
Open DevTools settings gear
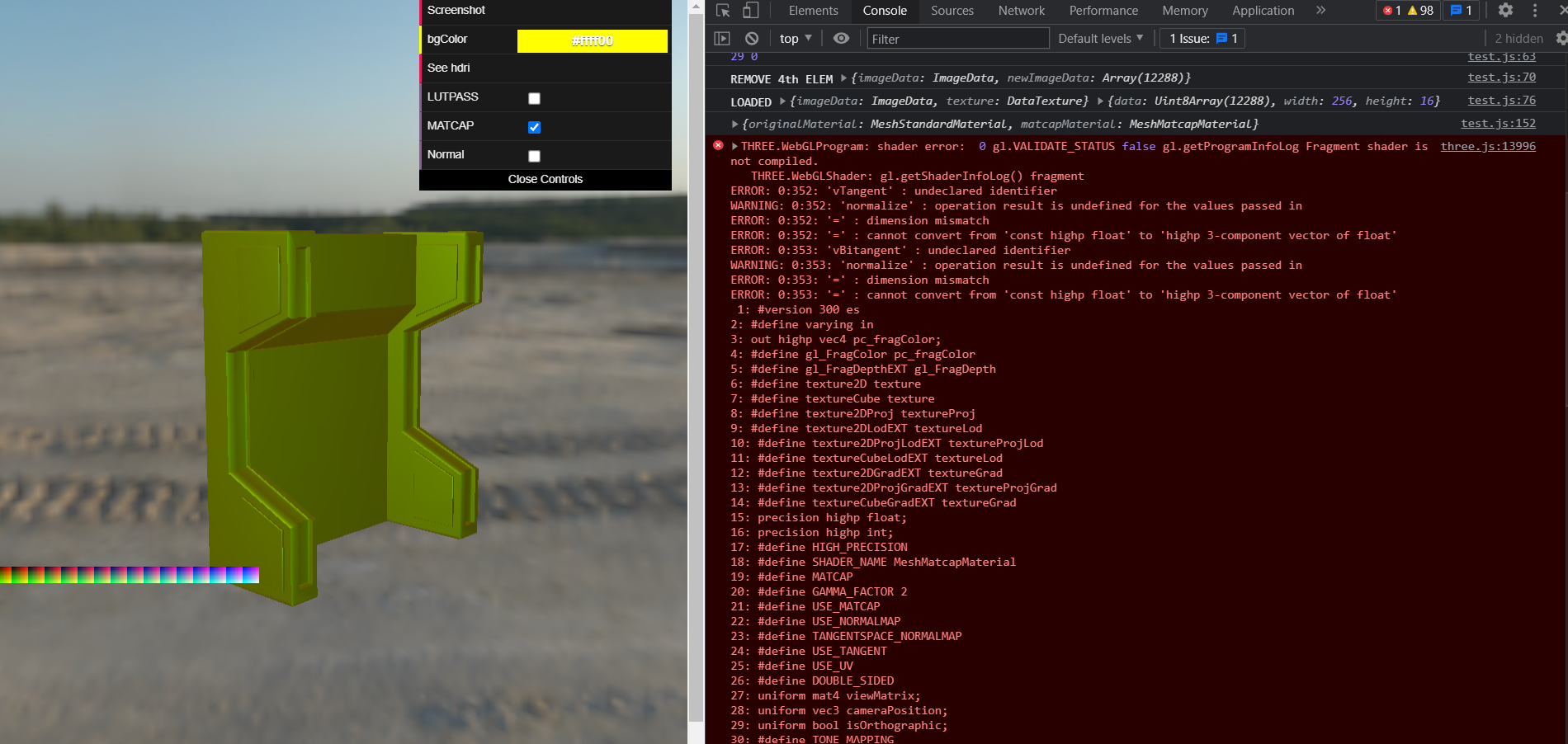coord(1505,11)
